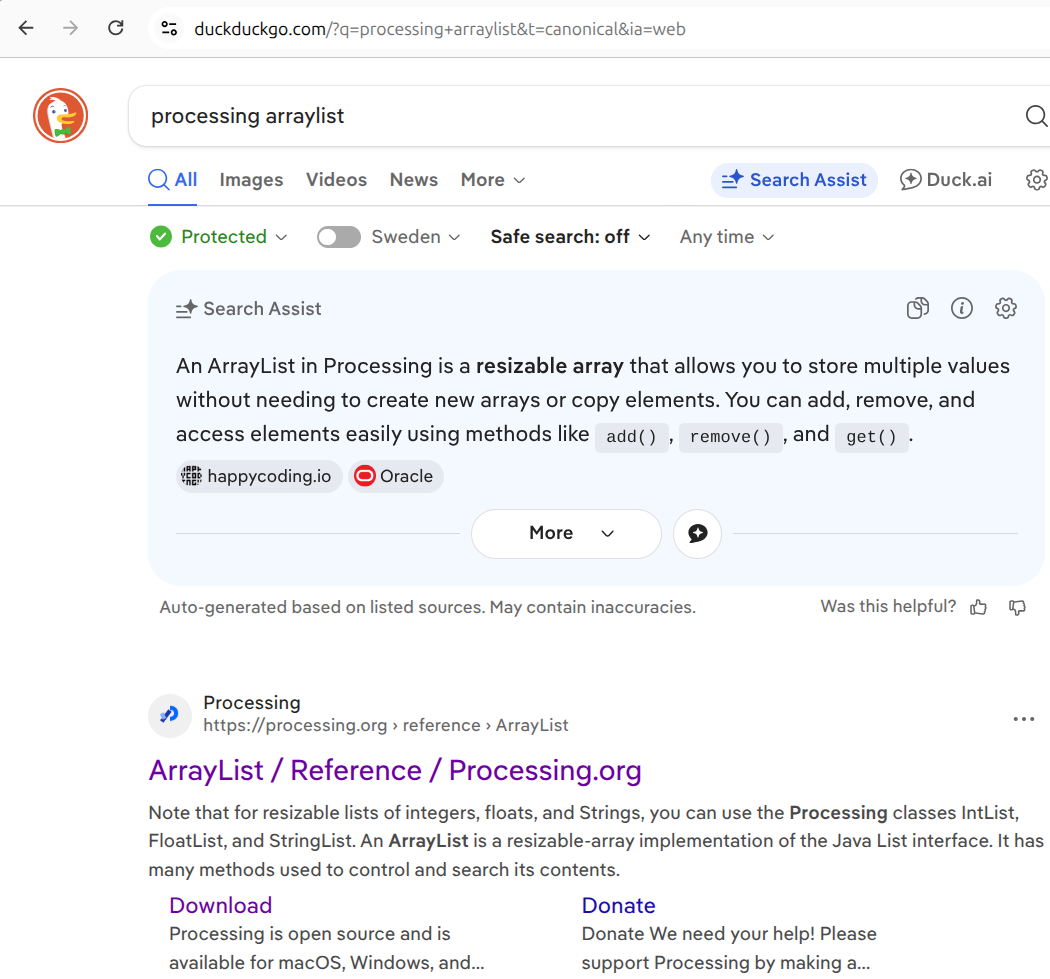
Task: Click the Search Assist button
Action: [794, 180]
